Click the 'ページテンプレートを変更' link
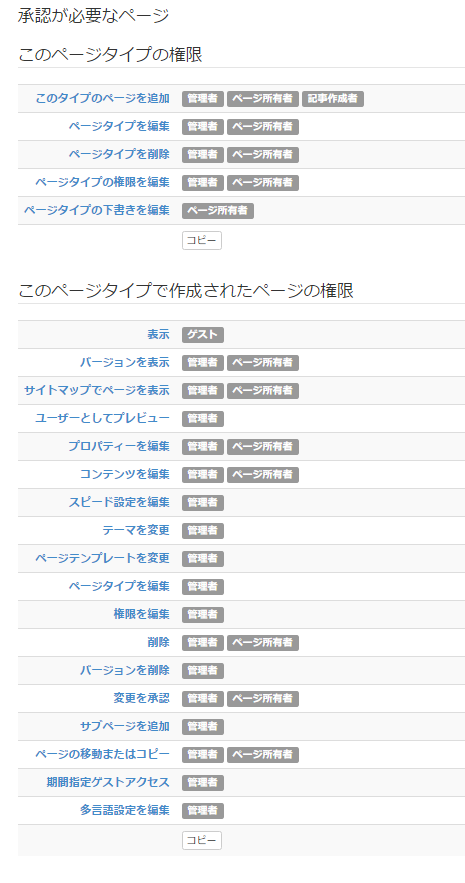 pyautogui.click(x=102, y=559)
